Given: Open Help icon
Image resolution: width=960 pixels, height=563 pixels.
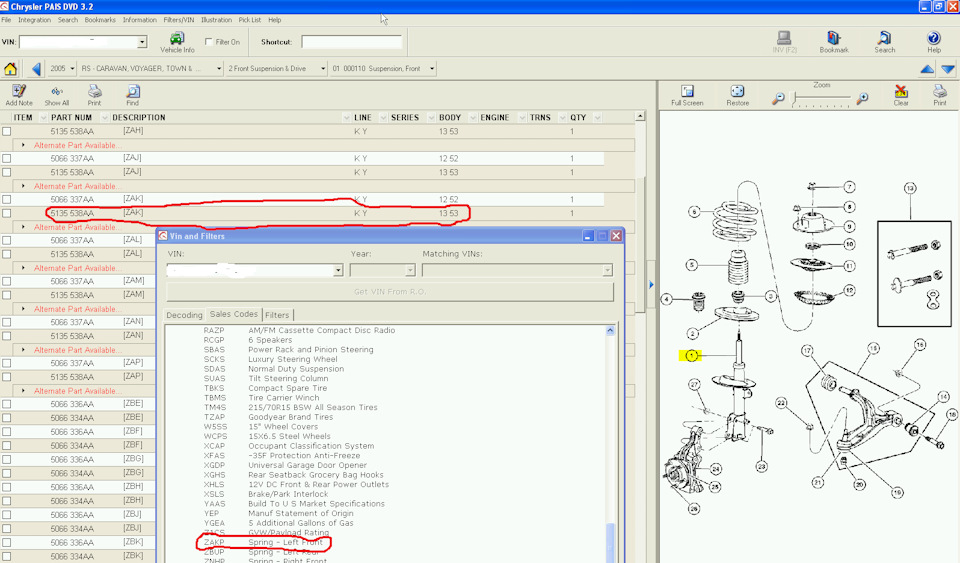Looking at the screenshot, I should tap(934, 42).
